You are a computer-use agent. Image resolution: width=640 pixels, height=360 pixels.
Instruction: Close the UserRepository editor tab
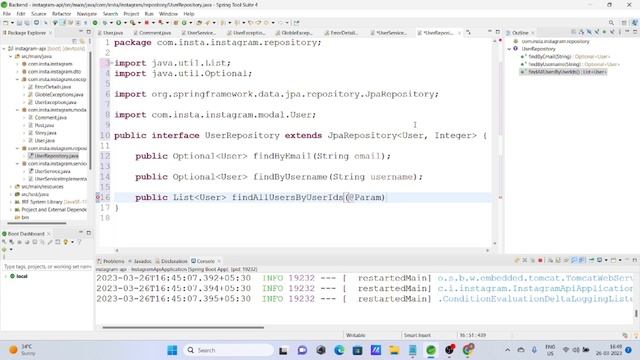click(x=460, y=33)
